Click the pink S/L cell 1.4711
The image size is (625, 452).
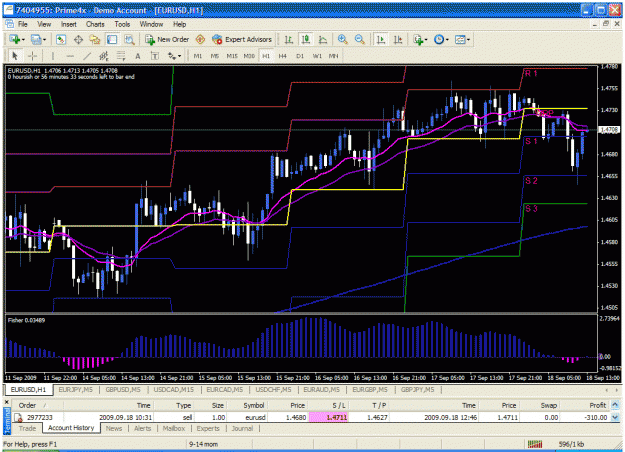tap(329, 417)
